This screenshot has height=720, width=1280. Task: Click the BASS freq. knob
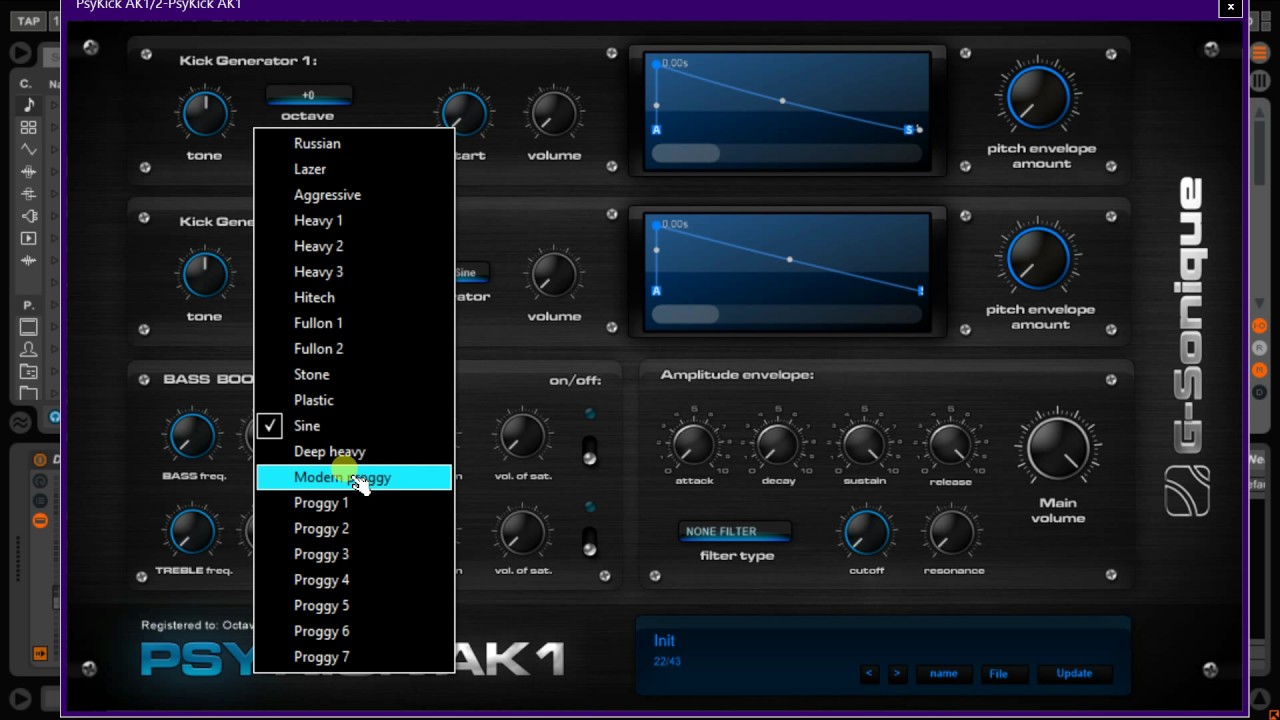(x=192, y=436)
